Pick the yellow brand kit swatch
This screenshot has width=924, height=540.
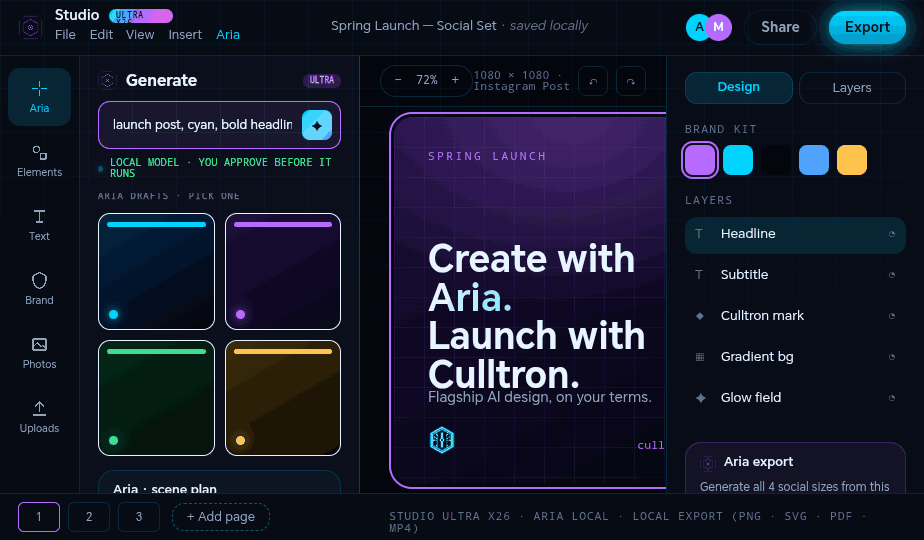[x=852, y=160]
